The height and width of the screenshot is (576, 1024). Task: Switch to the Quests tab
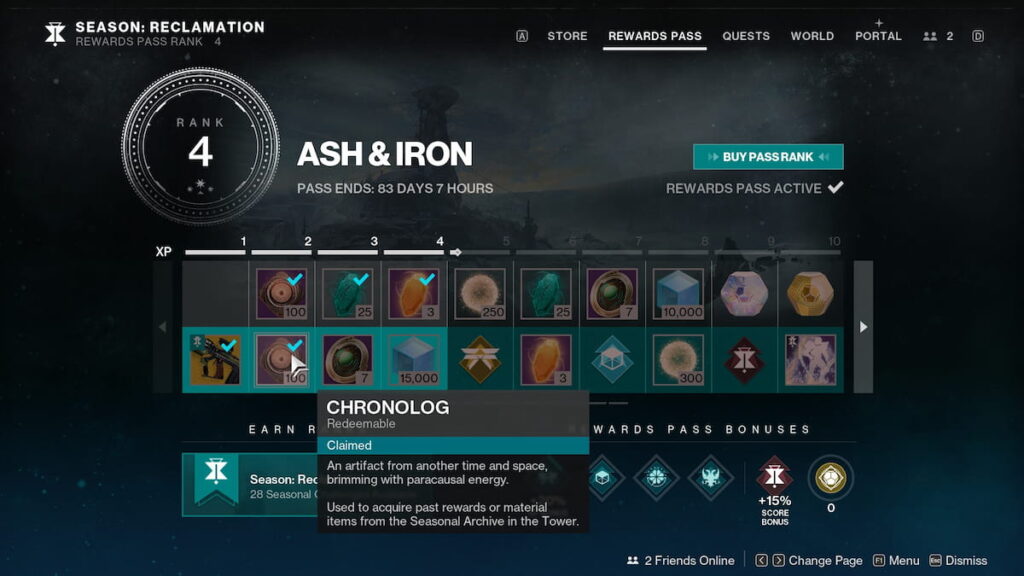coord(746,36)
